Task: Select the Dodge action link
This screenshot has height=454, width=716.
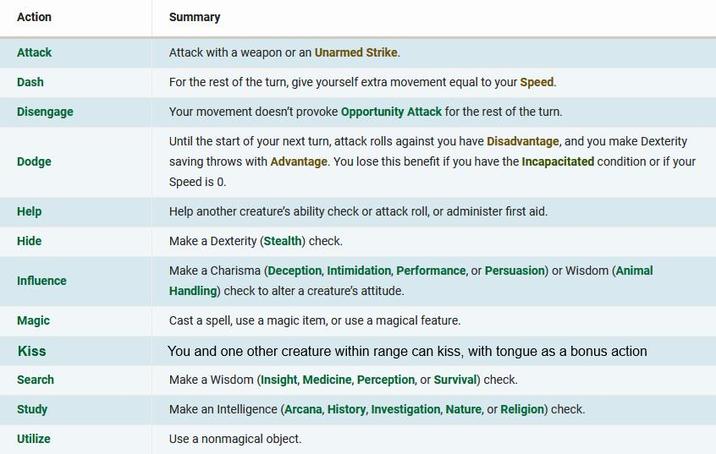Action: (x=34, y=162)
